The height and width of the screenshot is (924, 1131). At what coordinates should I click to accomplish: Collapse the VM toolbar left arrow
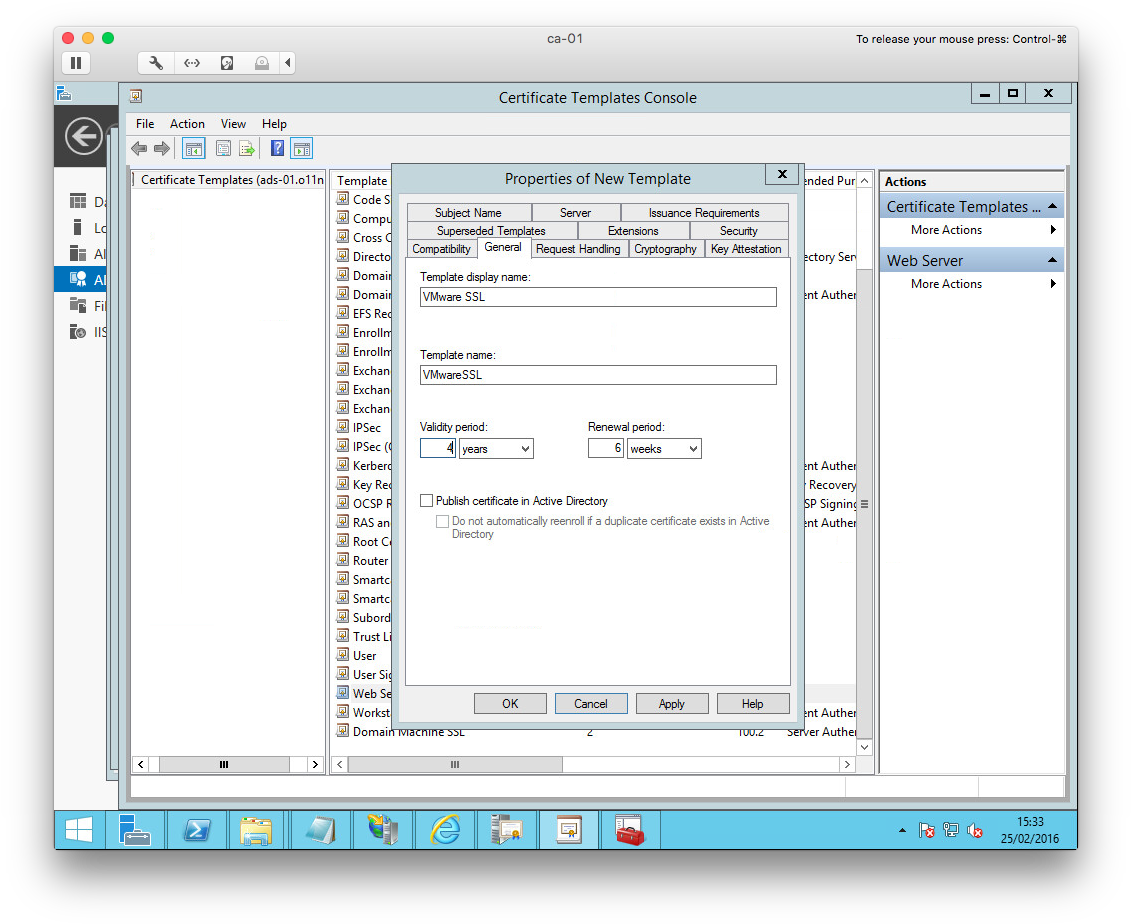[288, 63]
